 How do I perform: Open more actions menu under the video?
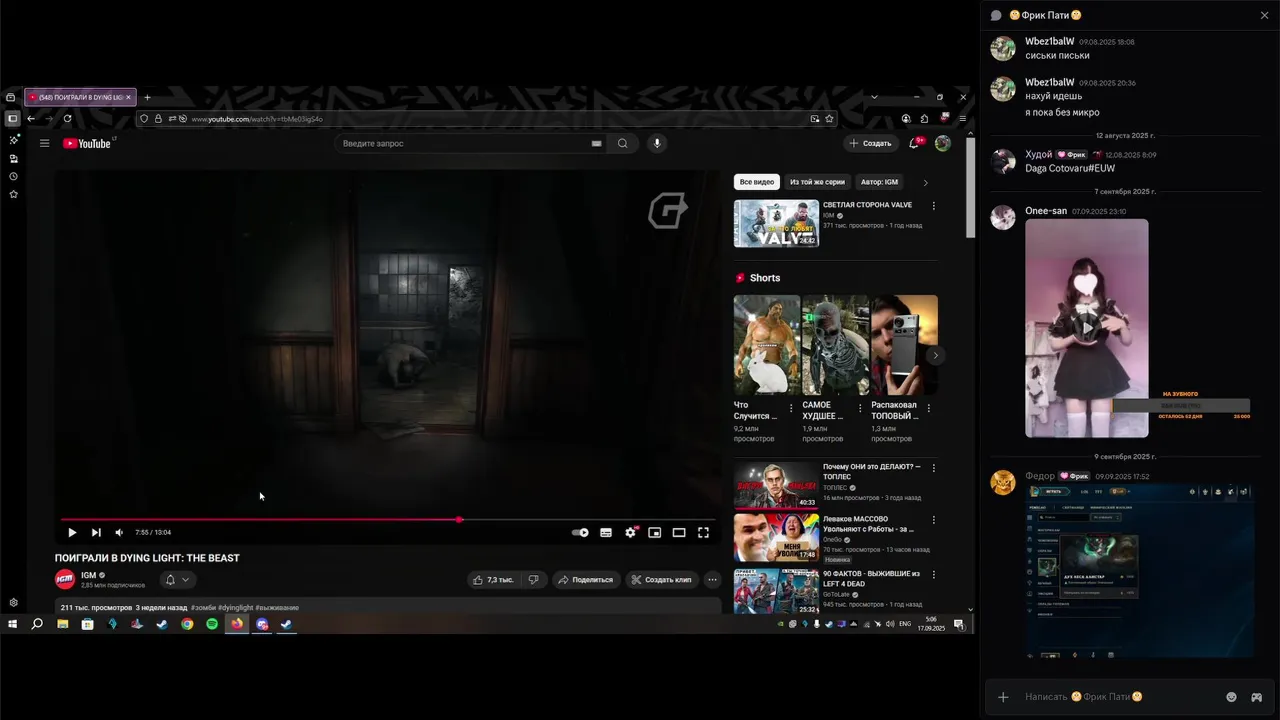712,580
